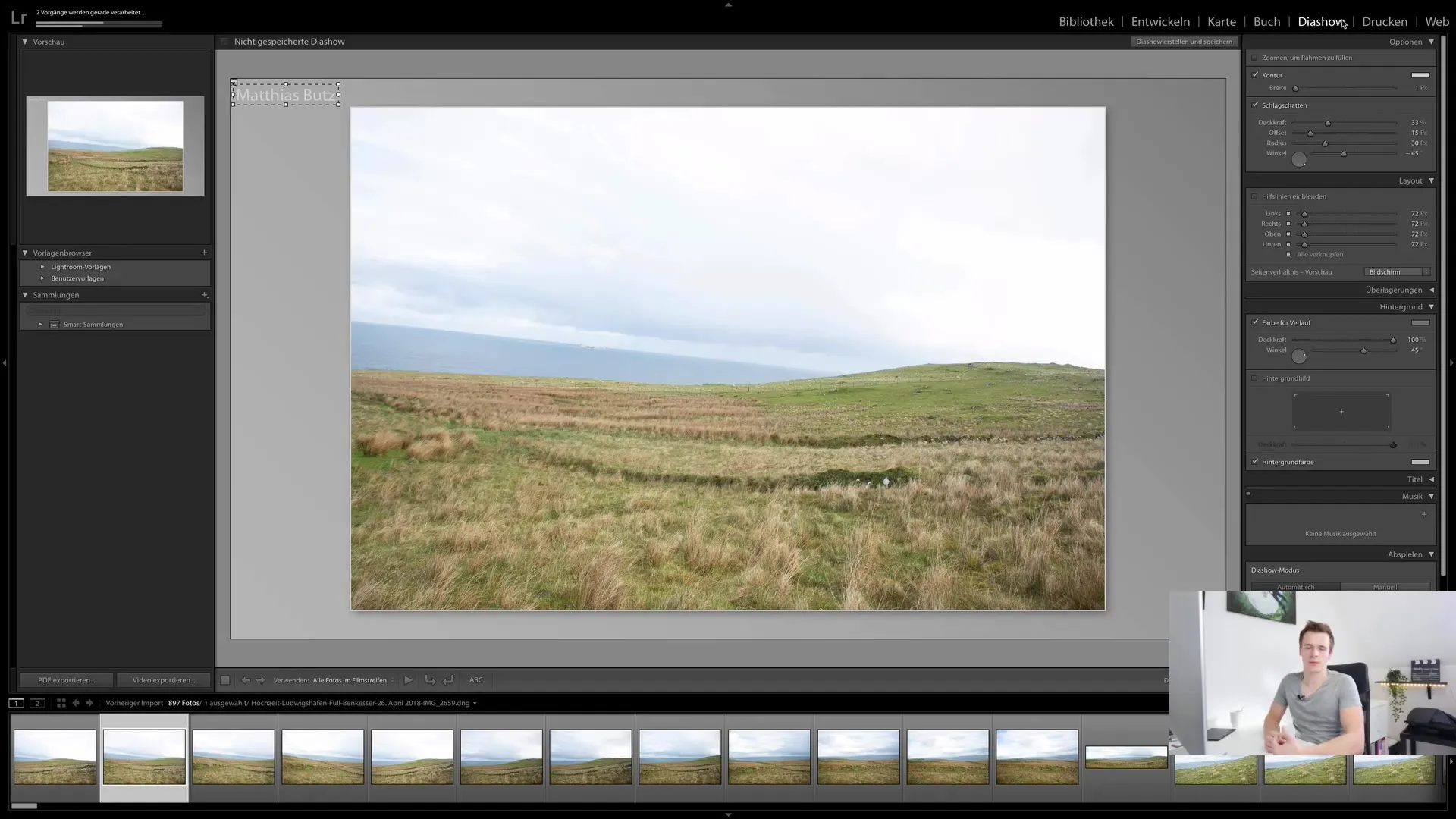This screenshot has width=1456, height=819.
Task: Open grid view icon in filmstrip bar
Action: [x=61, y=703]
